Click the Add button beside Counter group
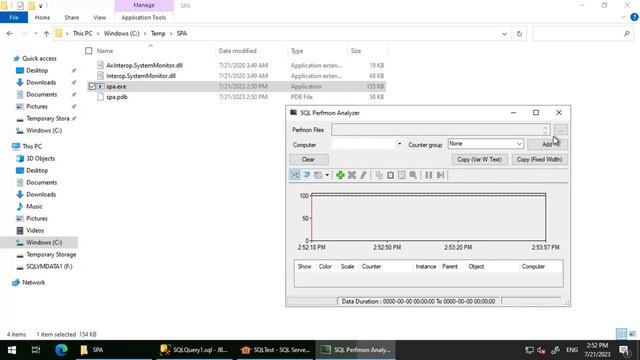The width and height of the screenshot is (640, 360). [x=547, y=144]
